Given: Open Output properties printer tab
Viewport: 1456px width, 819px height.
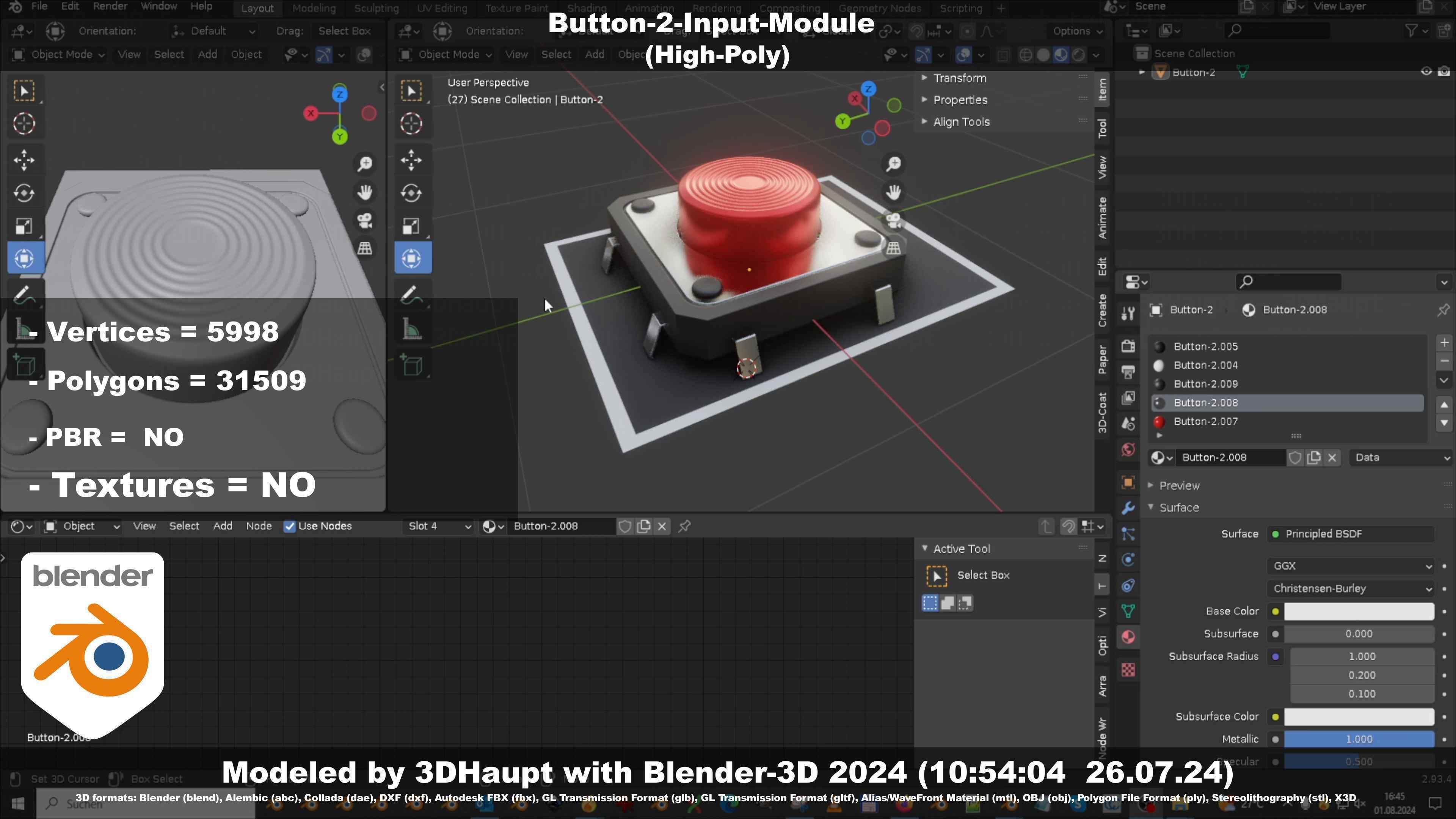Looking at the screenshot, I should point(1128,371).
